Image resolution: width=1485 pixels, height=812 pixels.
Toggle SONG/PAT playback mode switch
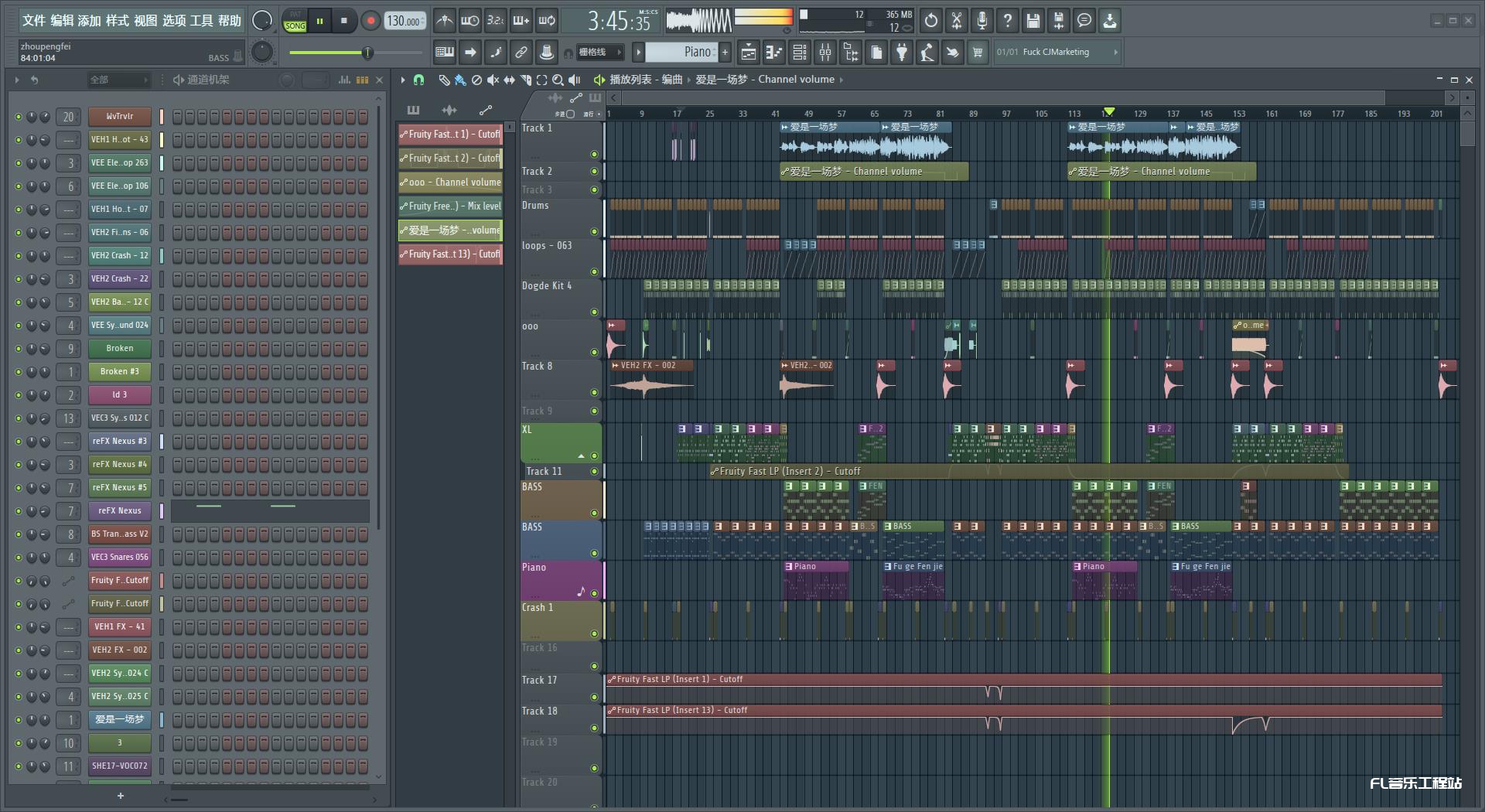click(295, 21)
